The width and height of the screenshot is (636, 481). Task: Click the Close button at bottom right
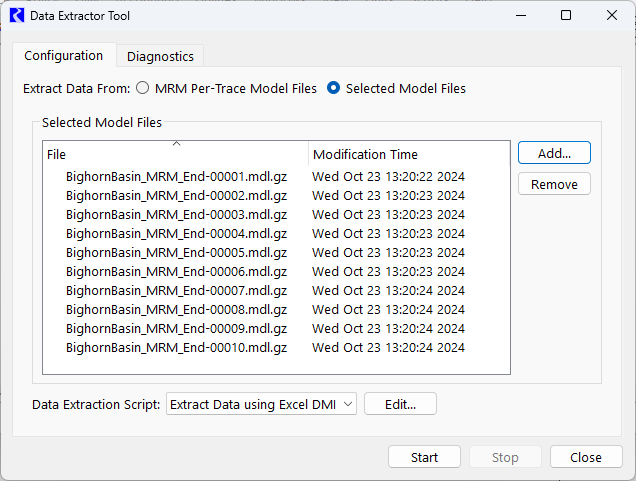pos(586,457)
